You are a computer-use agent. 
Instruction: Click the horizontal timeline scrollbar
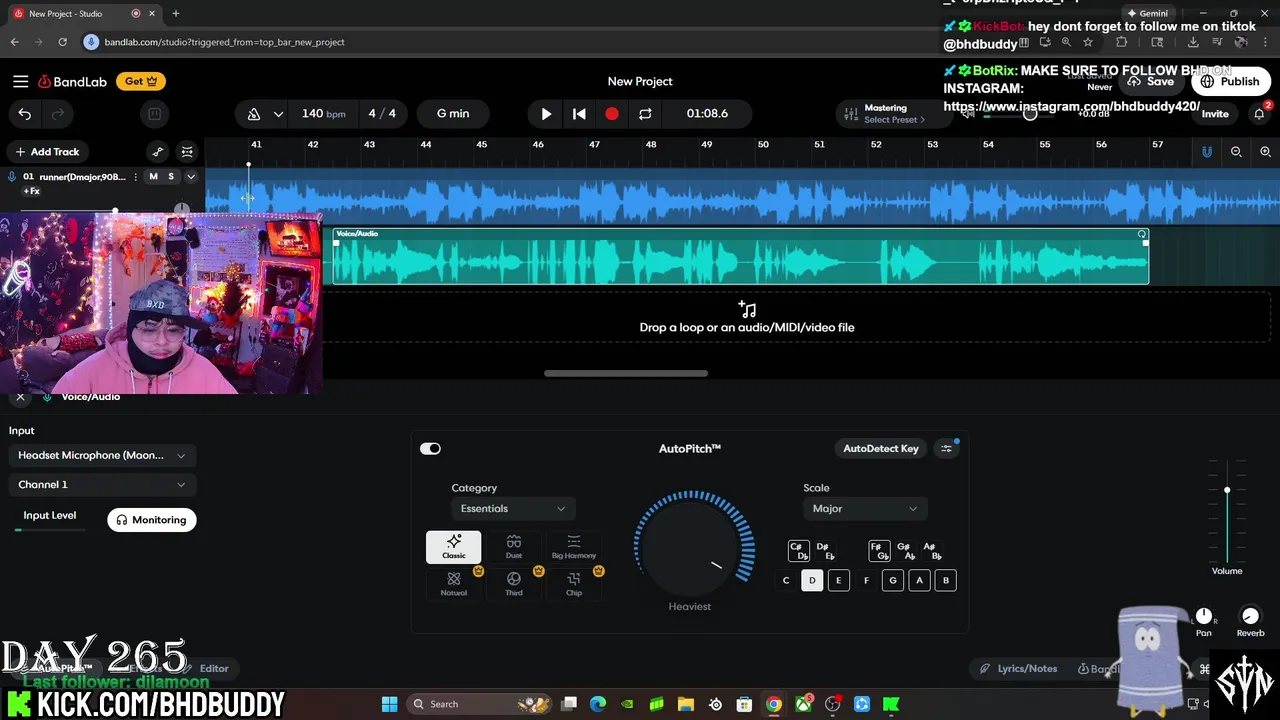(x=626, y=374)
